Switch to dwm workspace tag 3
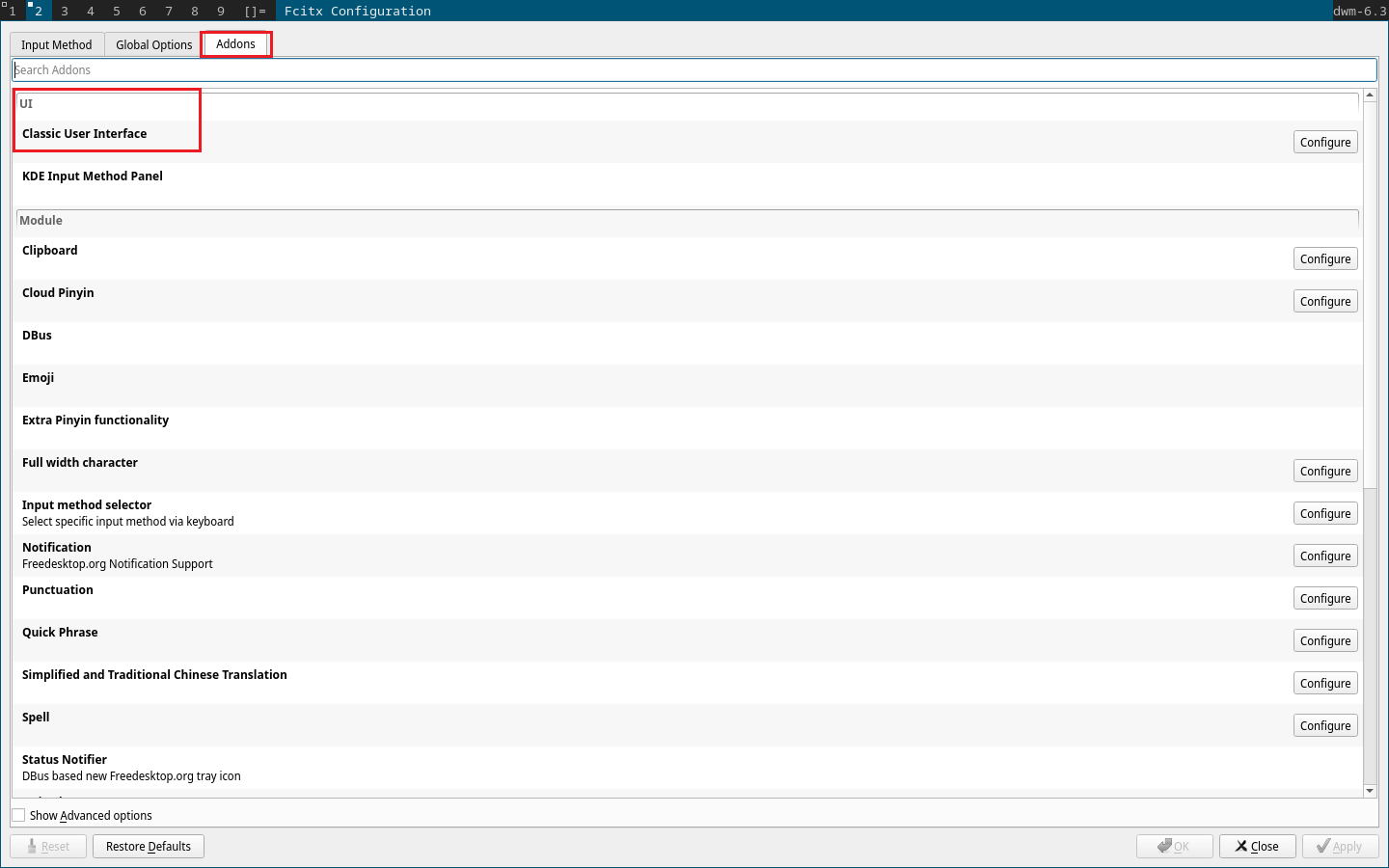This screenshot has width=1389, height=868. pos(65,11)
